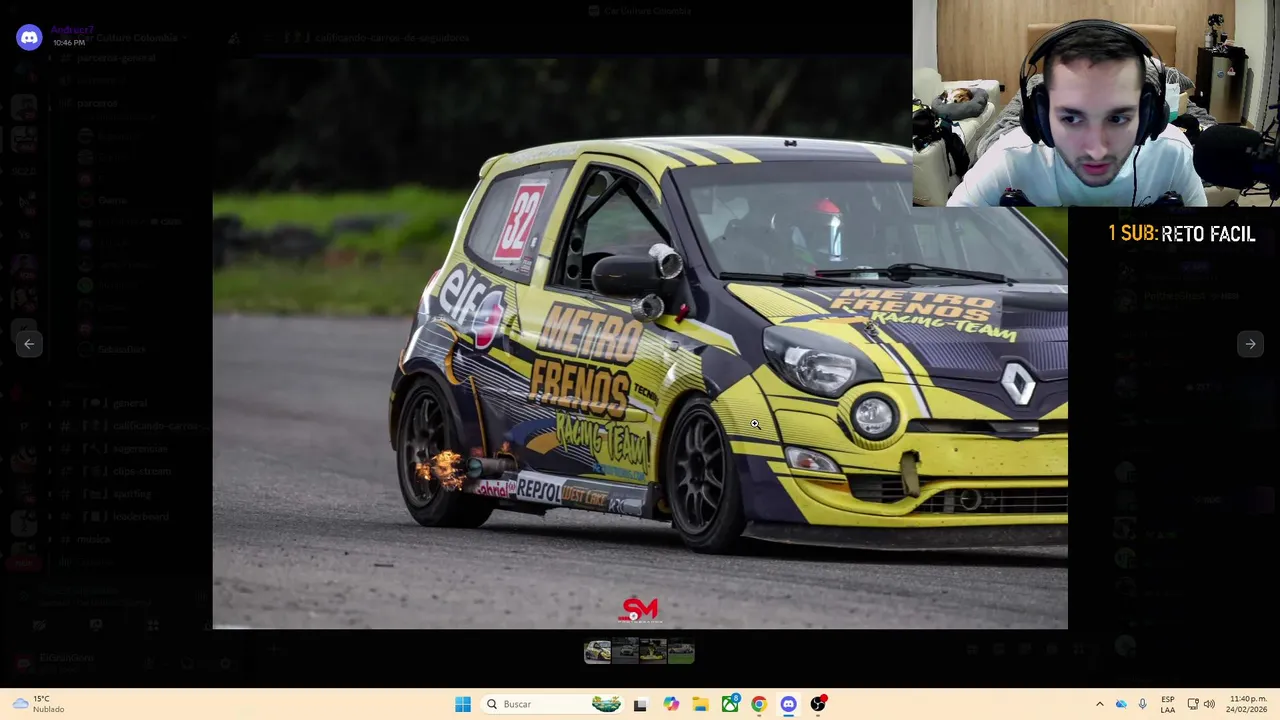Change the ESP LAA input language
The height and width of the screenshot is (720, 1280).
point(1168,704)
